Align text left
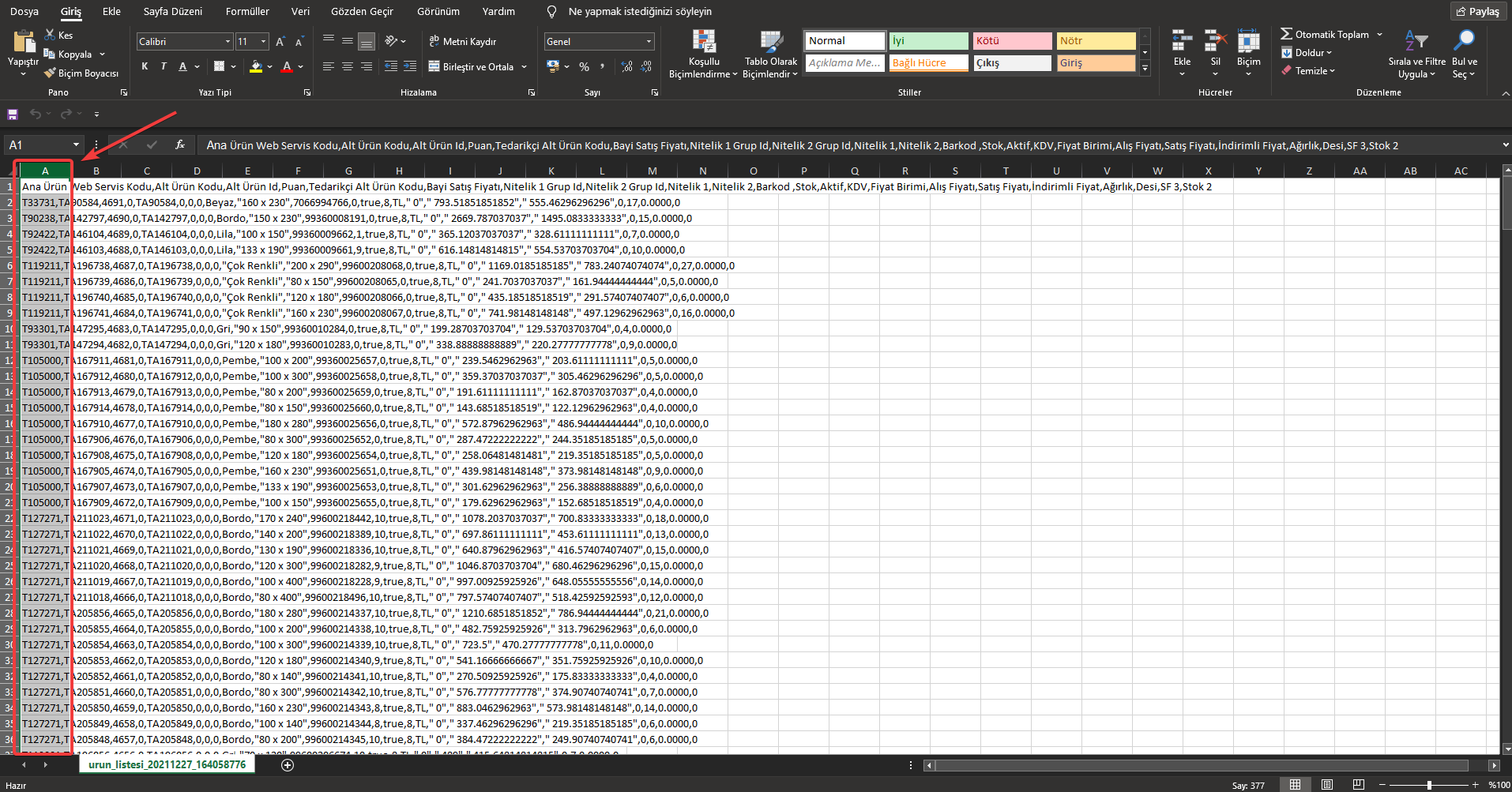 [329, 66]
